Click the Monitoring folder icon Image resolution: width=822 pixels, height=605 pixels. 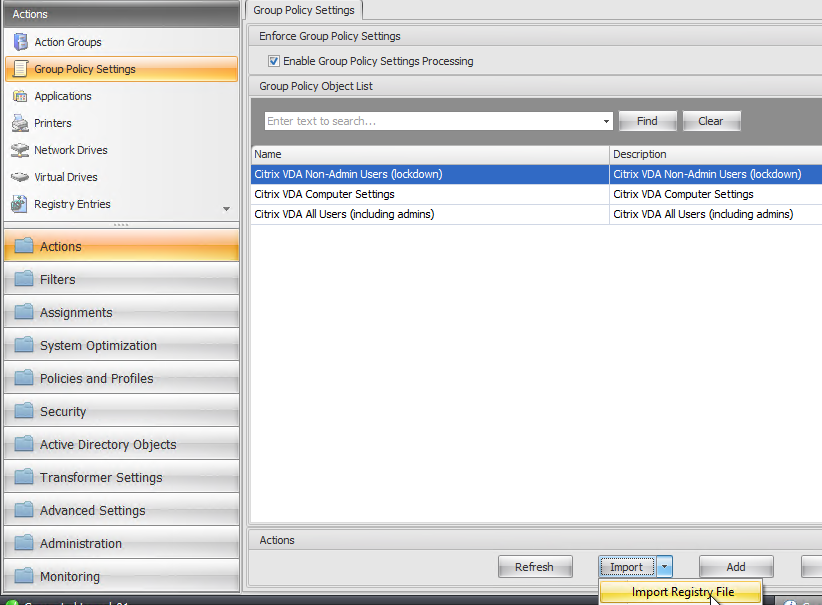coord(24,576)
